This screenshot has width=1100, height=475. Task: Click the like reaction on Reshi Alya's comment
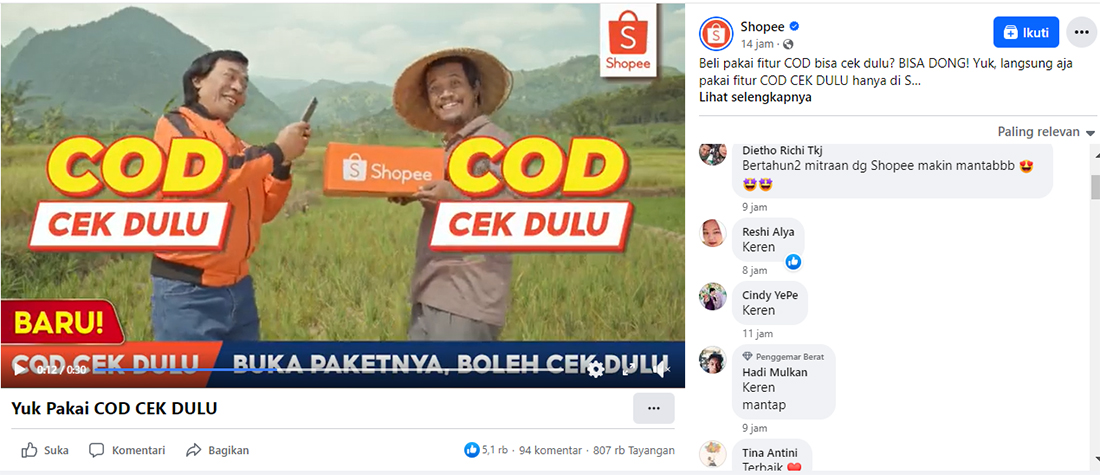(x=793, y=262)
